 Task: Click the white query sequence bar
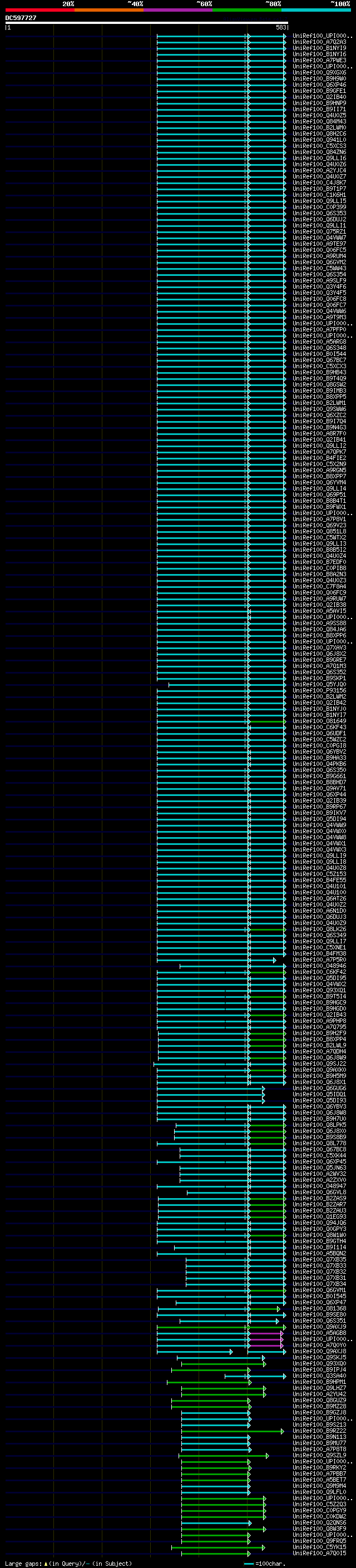(x=147, y=22)
